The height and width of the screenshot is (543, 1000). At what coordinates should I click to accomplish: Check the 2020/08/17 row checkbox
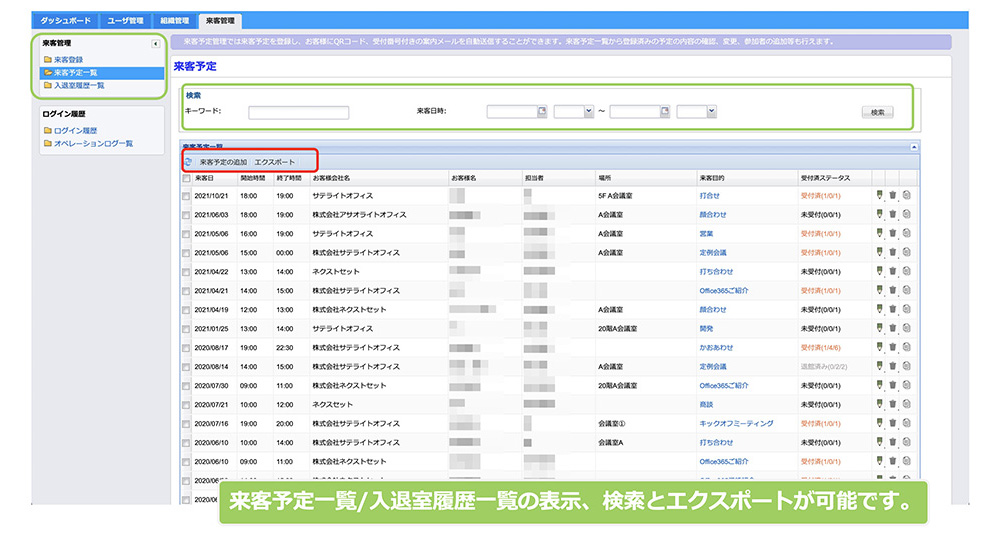[186, 348]
